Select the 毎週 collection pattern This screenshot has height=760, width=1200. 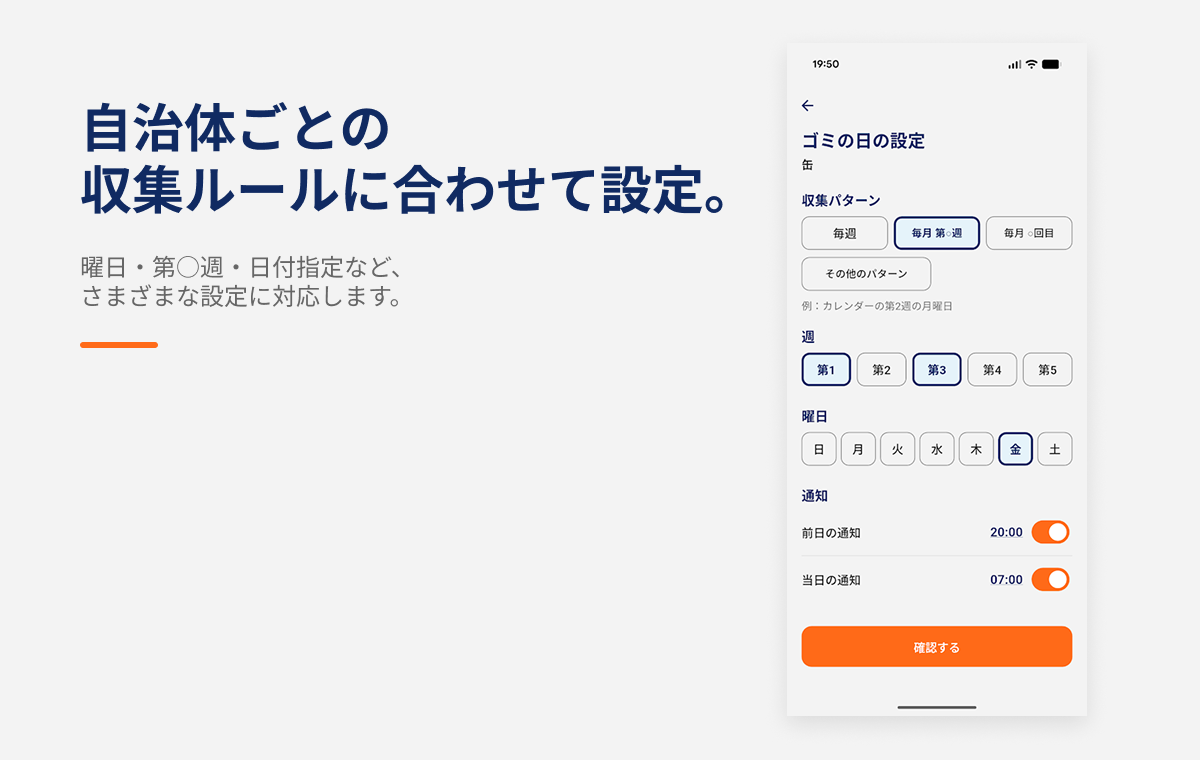845,233
